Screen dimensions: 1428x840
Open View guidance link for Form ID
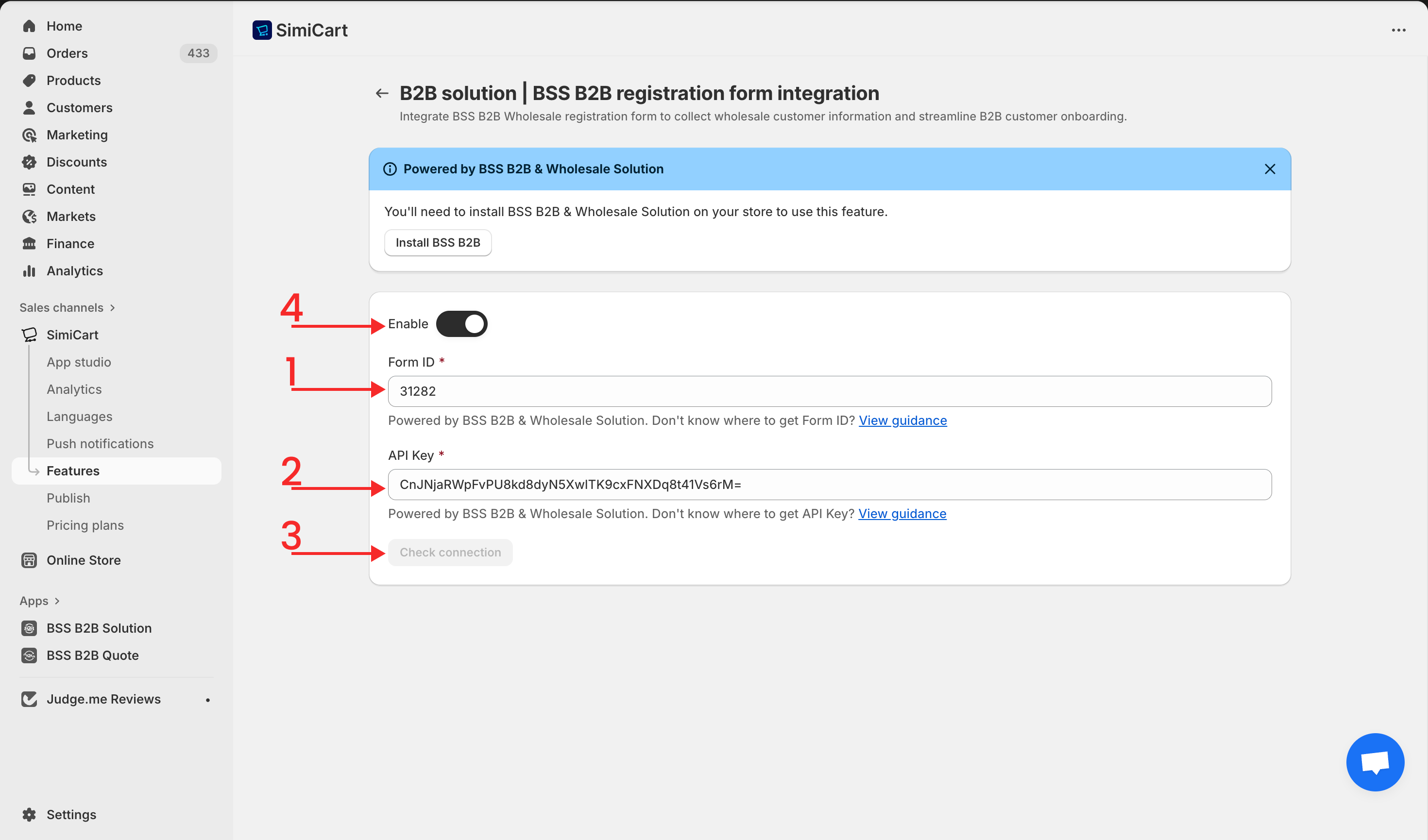902,420
